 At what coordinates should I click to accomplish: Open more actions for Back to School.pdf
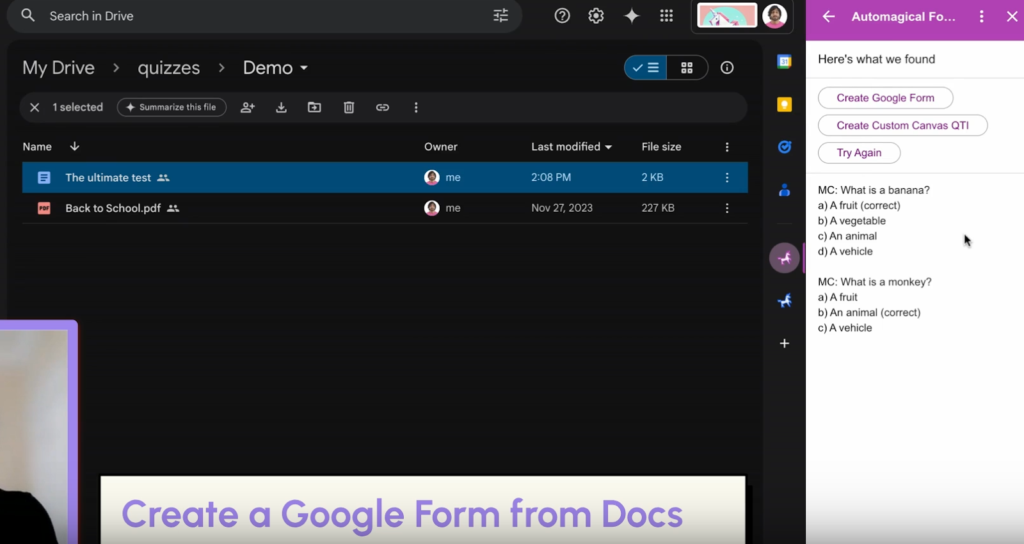point(727,208)
